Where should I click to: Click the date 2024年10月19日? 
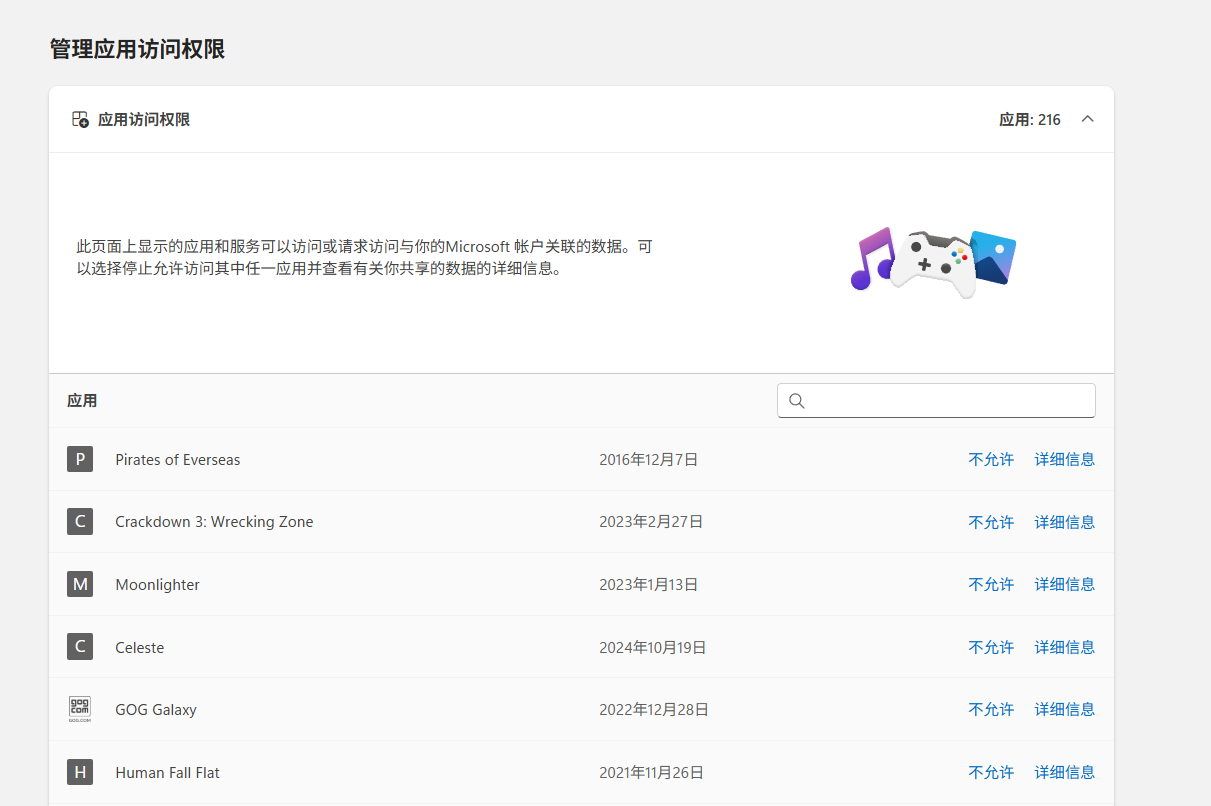[x=653, y=648]
